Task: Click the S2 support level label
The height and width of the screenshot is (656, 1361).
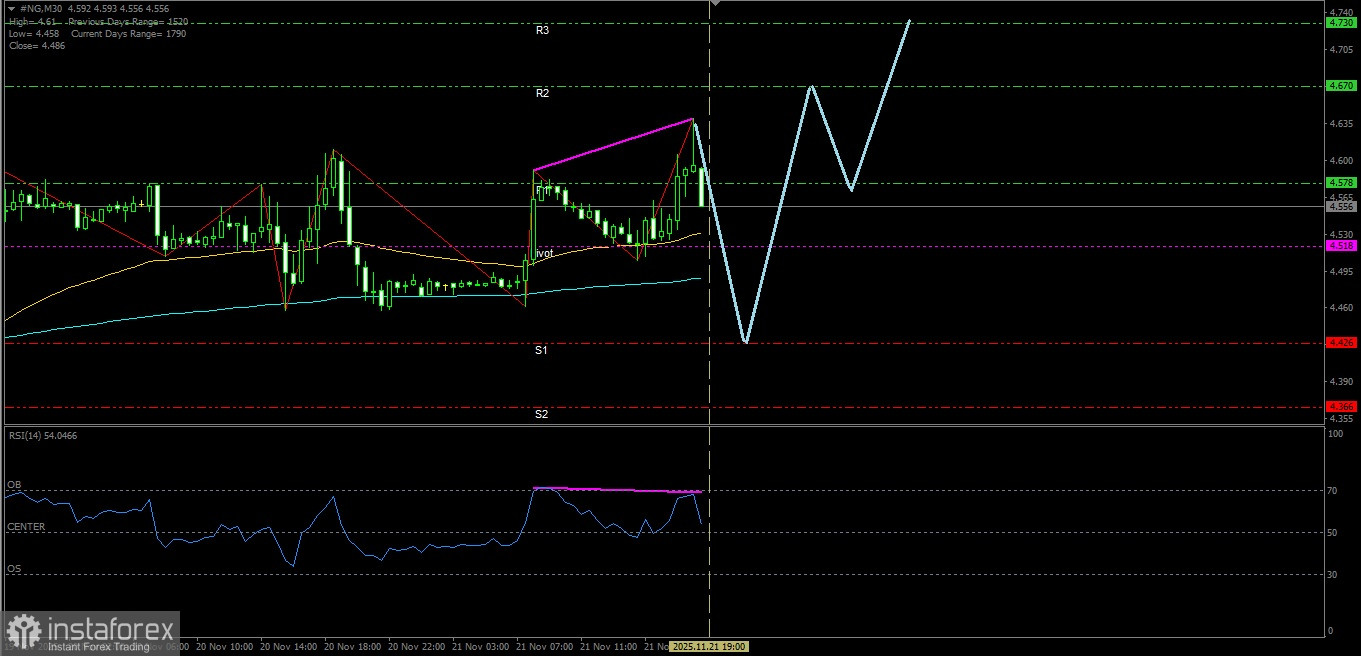Action: click(541, 414)
